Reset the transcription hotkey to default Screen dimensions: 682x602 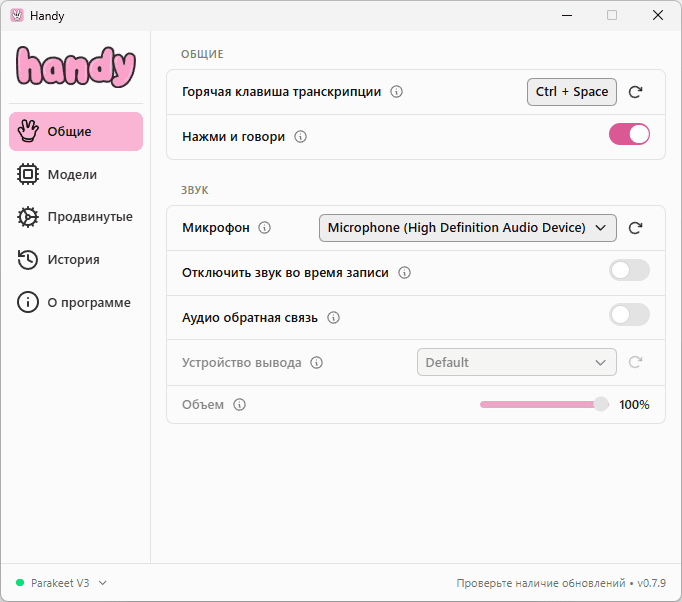point(635,92)
